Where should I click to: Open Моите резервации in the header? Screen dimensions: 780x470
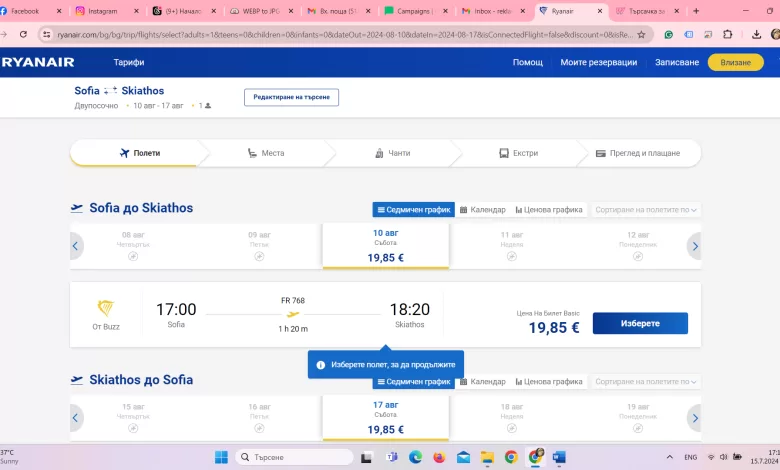[598, 62]
